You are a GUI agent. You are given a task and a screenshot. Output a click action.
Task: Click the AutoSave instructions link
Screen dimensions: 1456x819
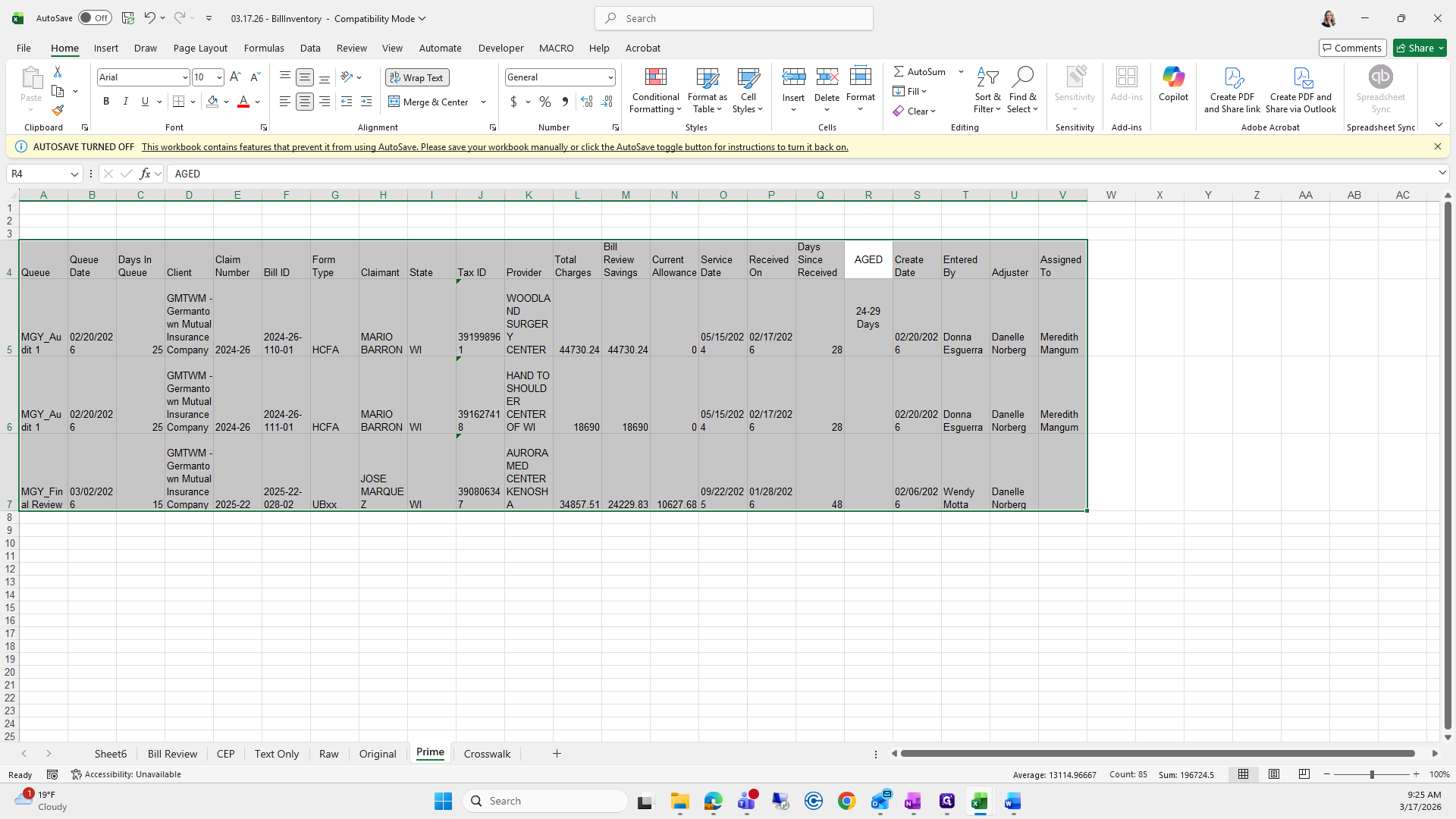tap(494, 147)
